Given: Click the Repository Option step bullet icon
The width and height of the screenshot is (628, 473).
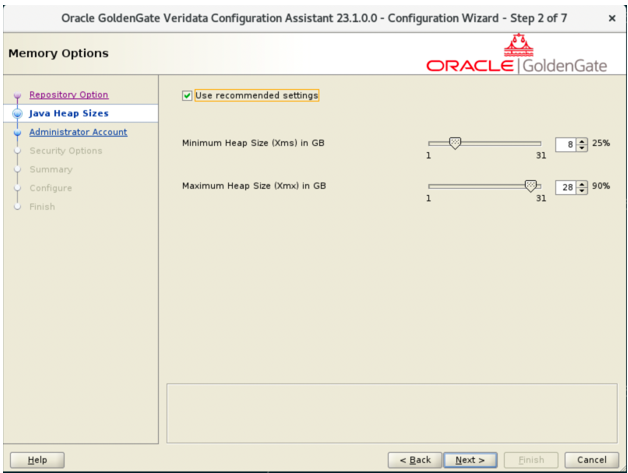Looking at the screenshot, I should pos(17,95).
